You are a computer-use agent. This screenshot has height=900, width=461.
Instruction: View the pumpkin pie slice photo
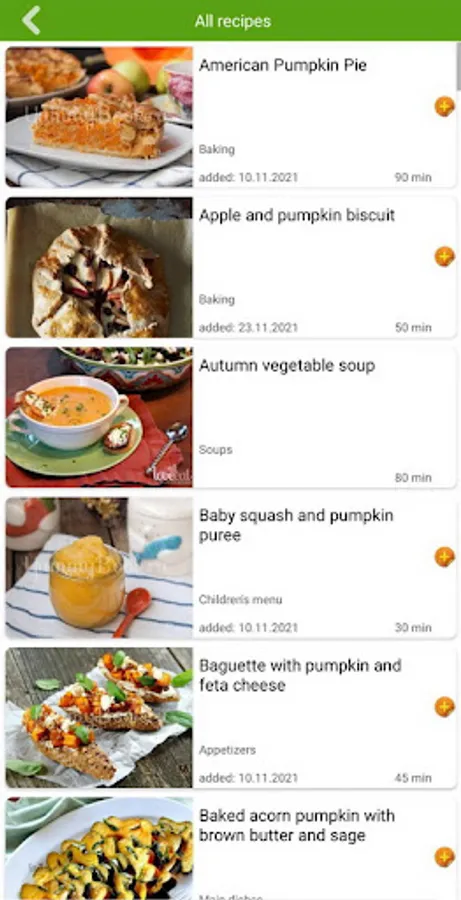pyautogui.click(x=99, y=117)
